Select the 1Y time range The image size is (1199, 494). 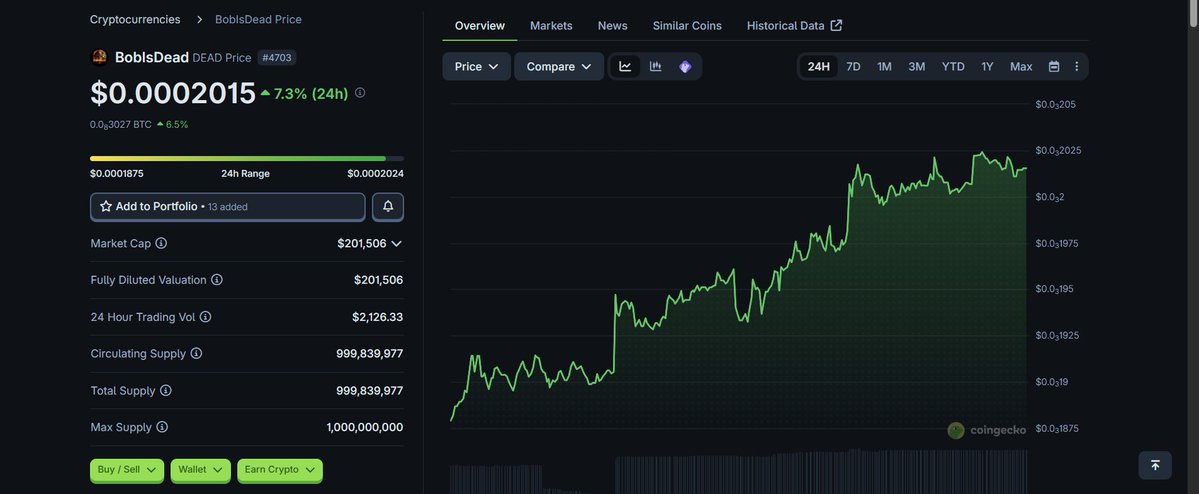(x=987, y=67)
